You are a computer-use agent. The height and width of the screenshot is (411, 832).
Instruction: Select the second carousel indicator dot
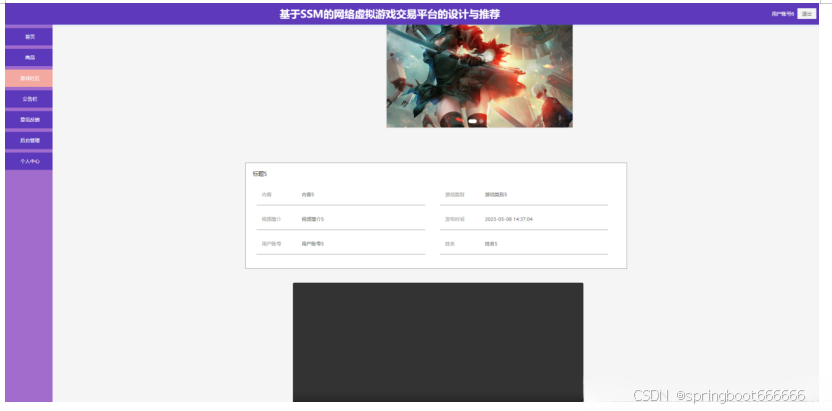481,121
